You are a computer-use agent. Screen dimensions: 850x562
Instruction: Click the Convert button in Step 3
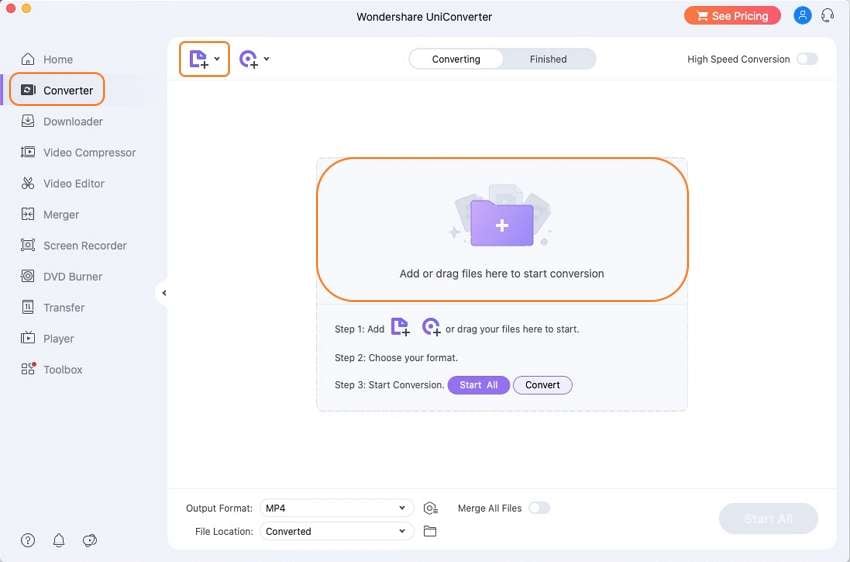tap(543, 385)
